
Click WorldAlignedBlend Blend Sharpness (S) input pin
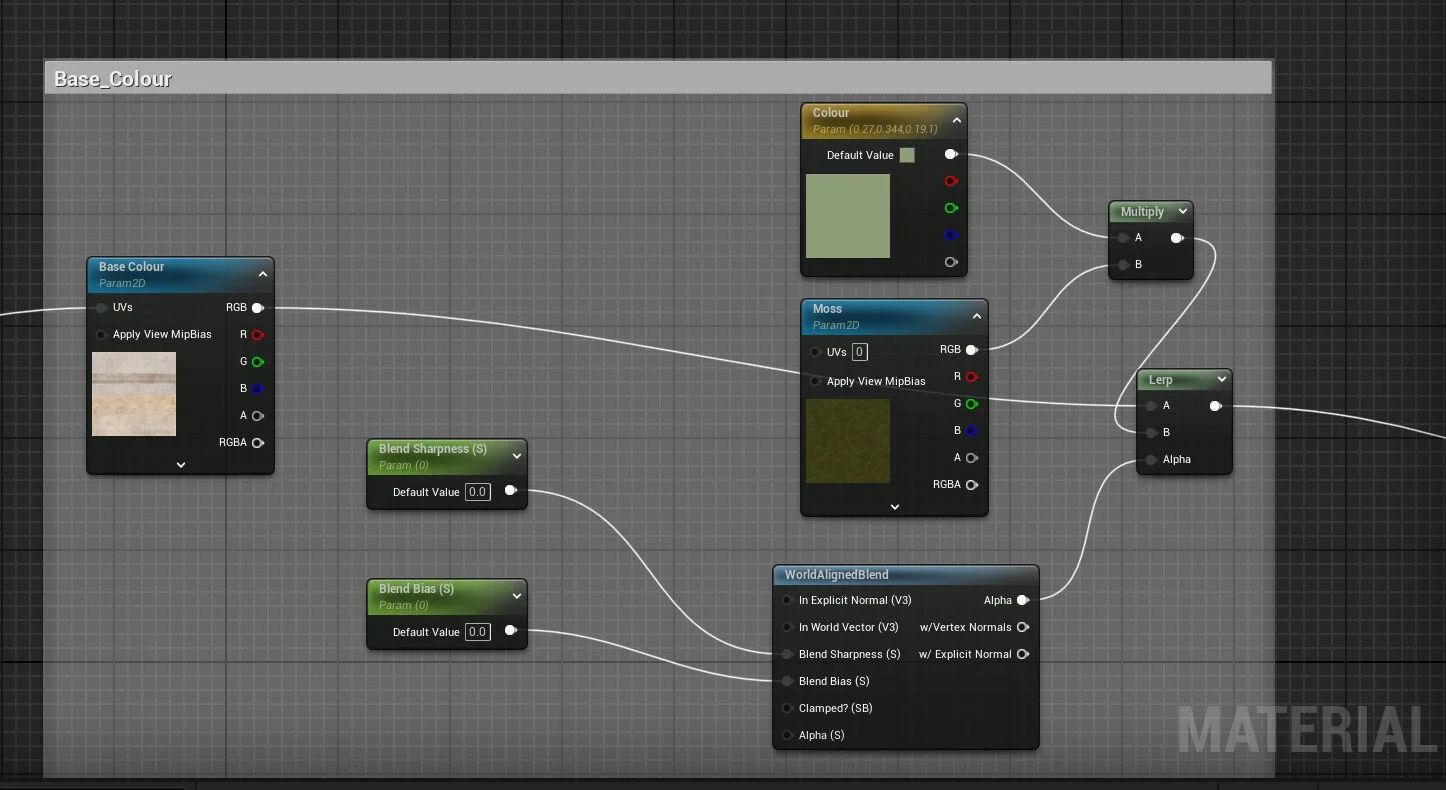[x=787, y=655]
